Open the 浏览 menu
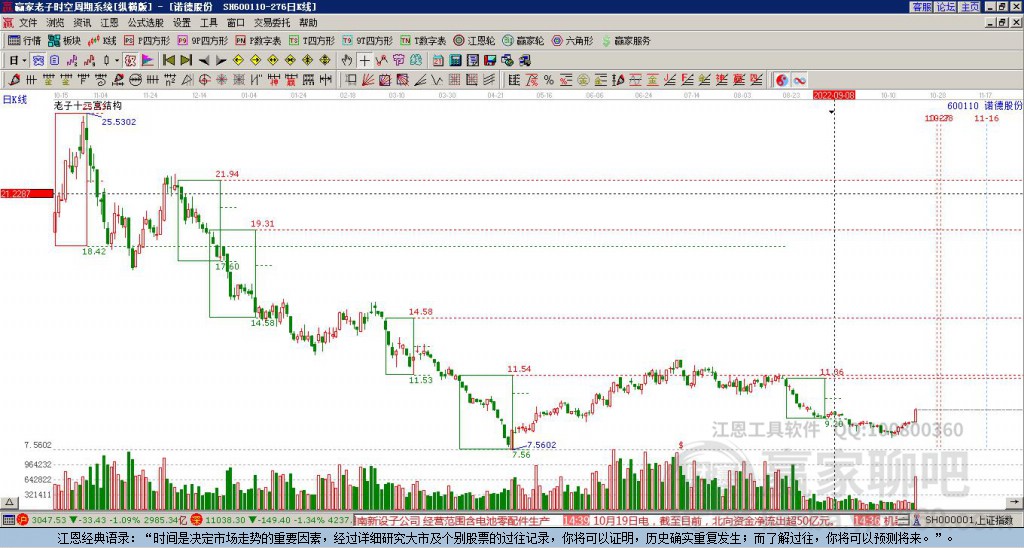1024x548 pixels. [x=55, y=23]
